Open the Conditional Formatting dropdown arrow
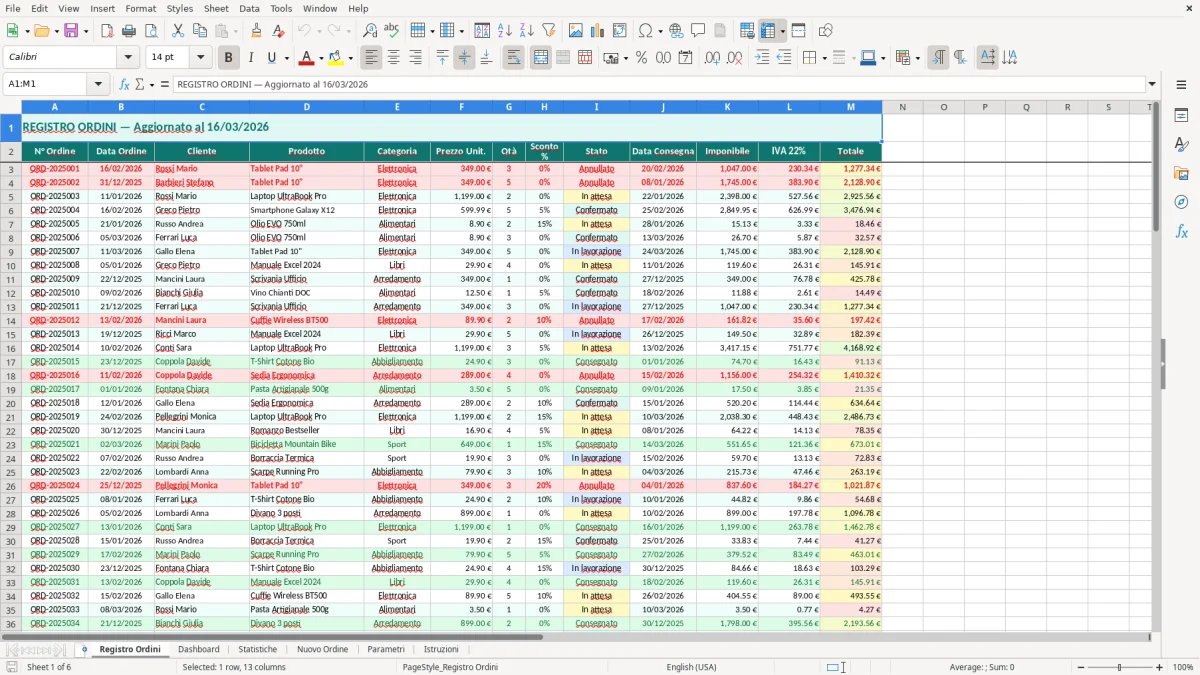 click(x=917, y=58)
